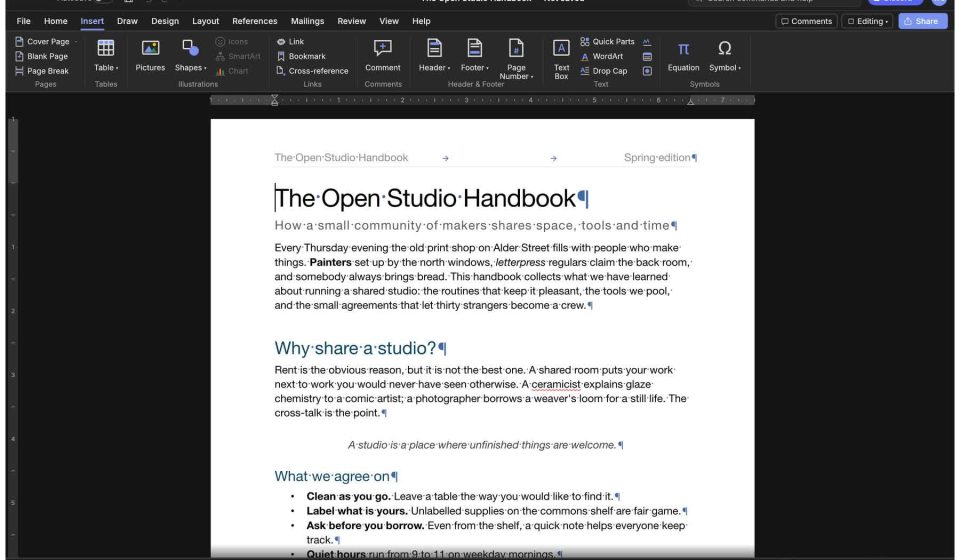Insert a Blank Page

42,56
